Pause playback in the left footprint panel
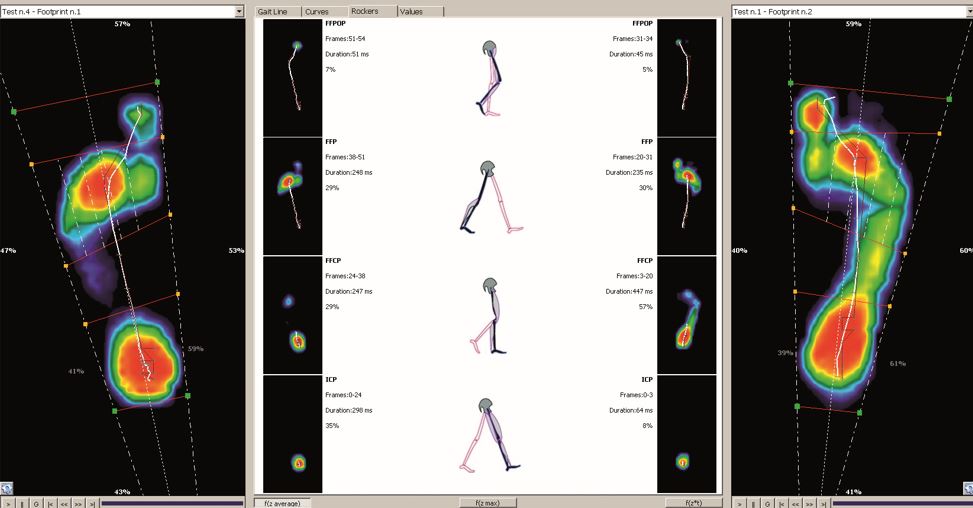This screenshot has height=508, width=973. pyautogui.click(x=22, y=504)
